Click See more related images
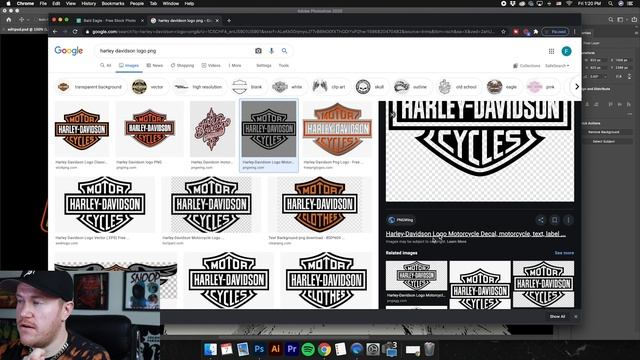Screen dimensions: 640x360 (564, 253)
